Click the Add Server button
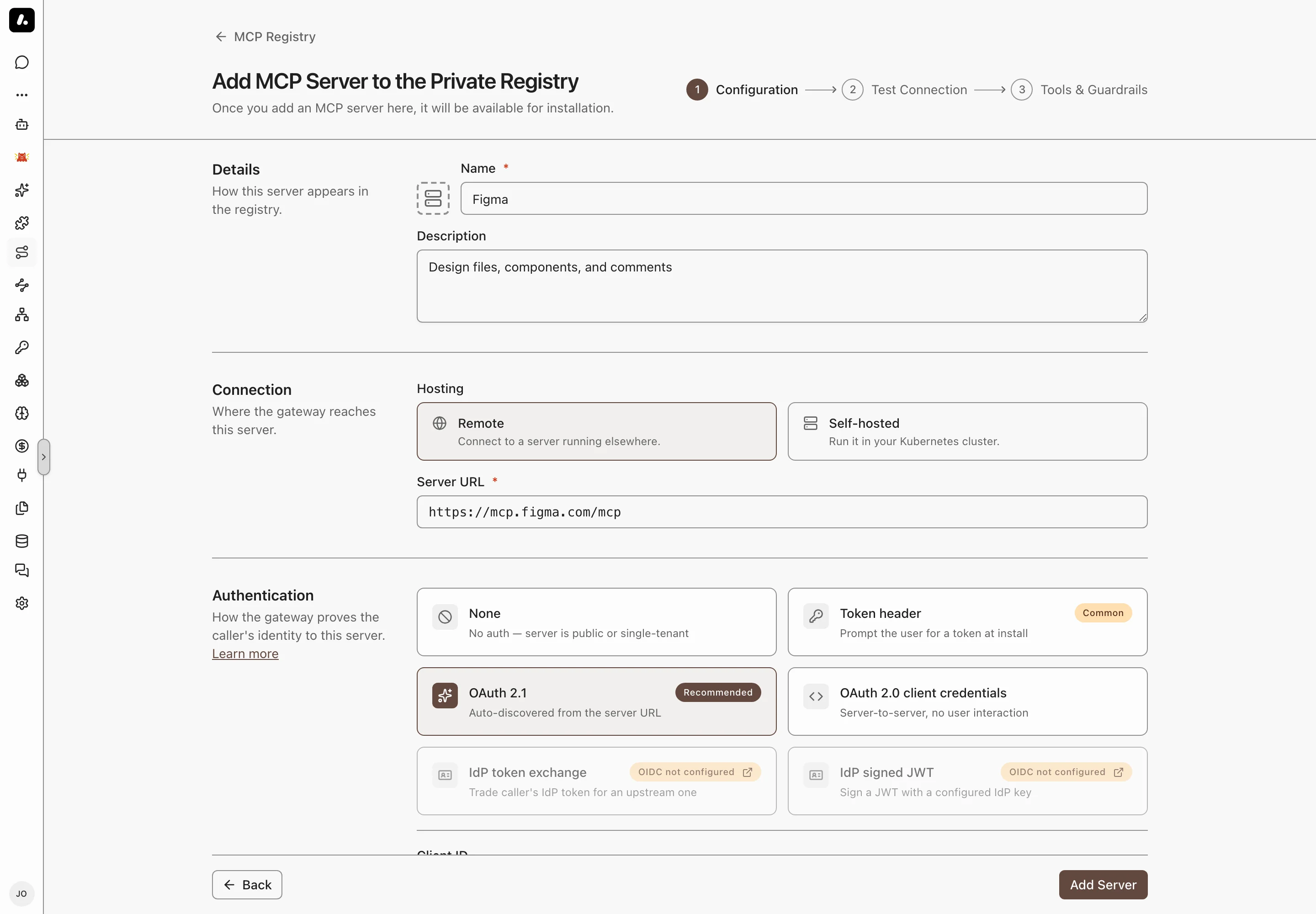The height and width of the screenshot is (914, 1316). 1103,885
